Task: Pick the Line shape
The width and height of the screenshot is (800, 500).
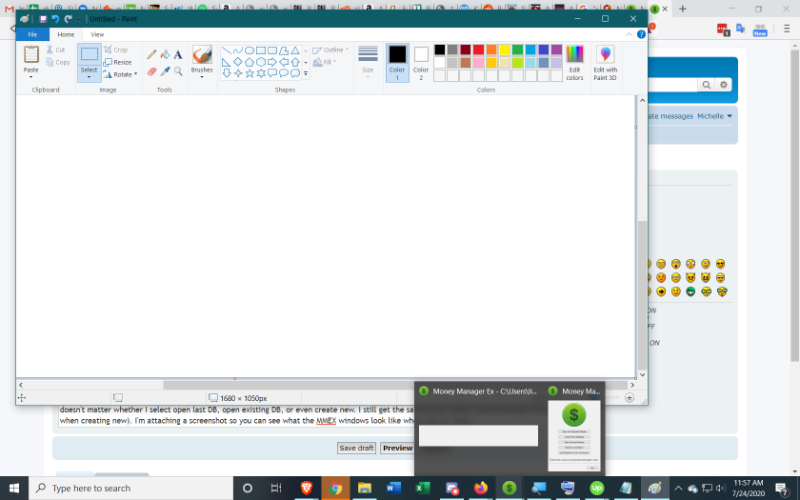Action: pyautogui.click(x=226, y=51)
